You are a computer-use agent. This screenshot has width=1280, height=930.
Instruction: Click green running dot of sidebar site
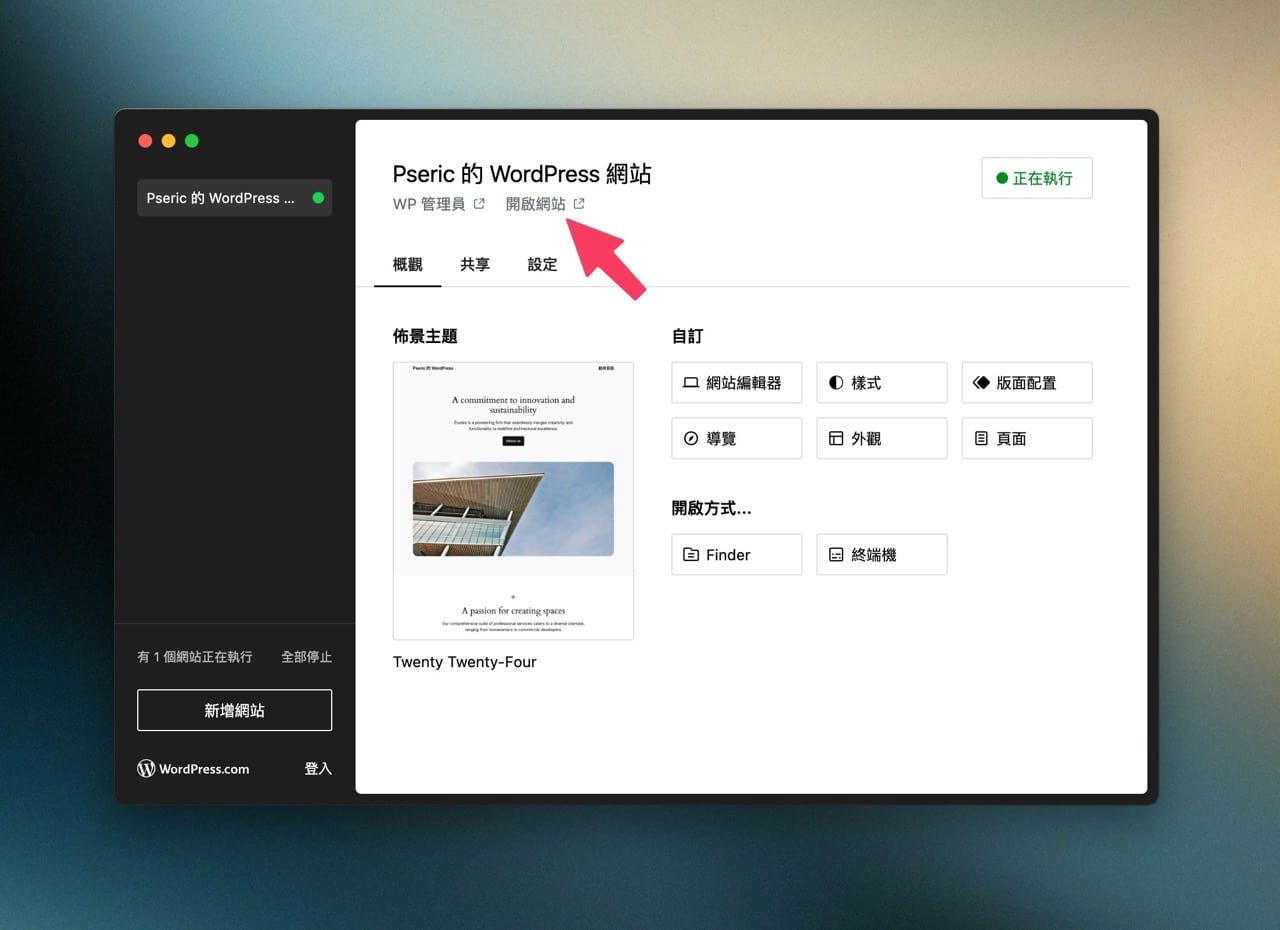[318, 198]
